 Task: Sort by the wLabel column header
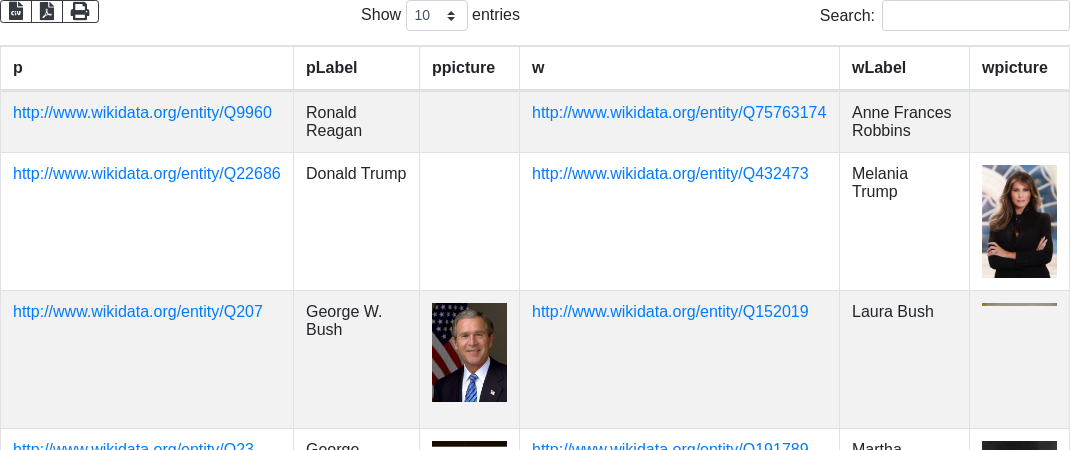coord(904,68)
